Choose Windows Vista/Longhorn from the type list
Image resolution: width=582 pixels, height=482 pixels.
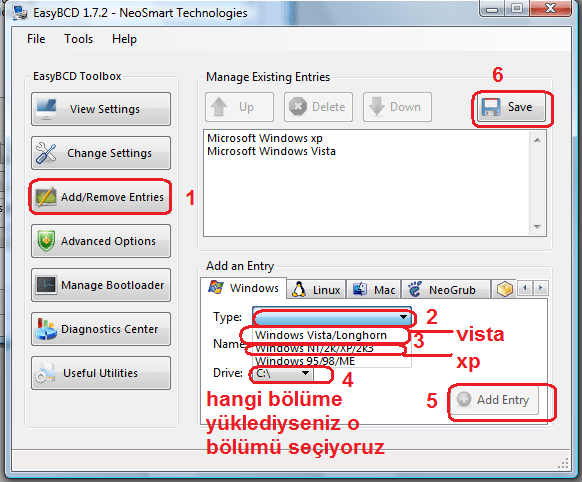(321, 335)
